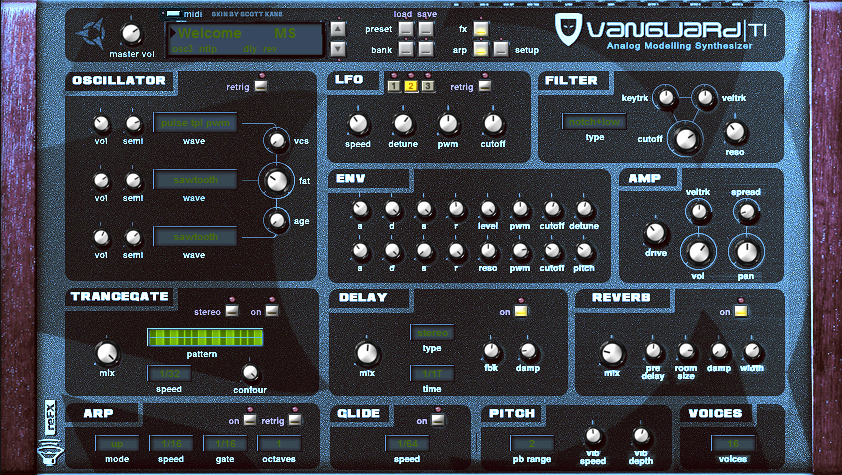
Task: Toggle oscillator retrig switch
Action: pos(261,86)
